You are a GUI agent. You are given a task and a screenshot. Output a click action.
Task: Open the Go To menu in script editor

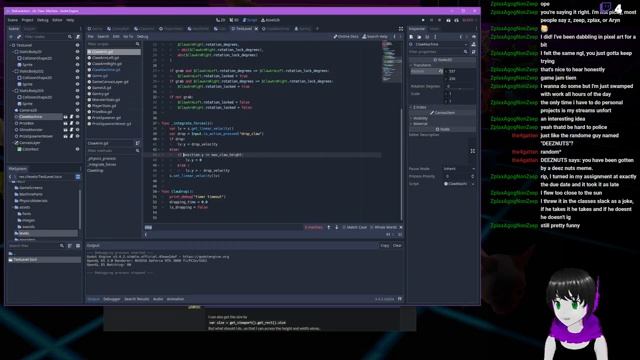coord(128,37)
